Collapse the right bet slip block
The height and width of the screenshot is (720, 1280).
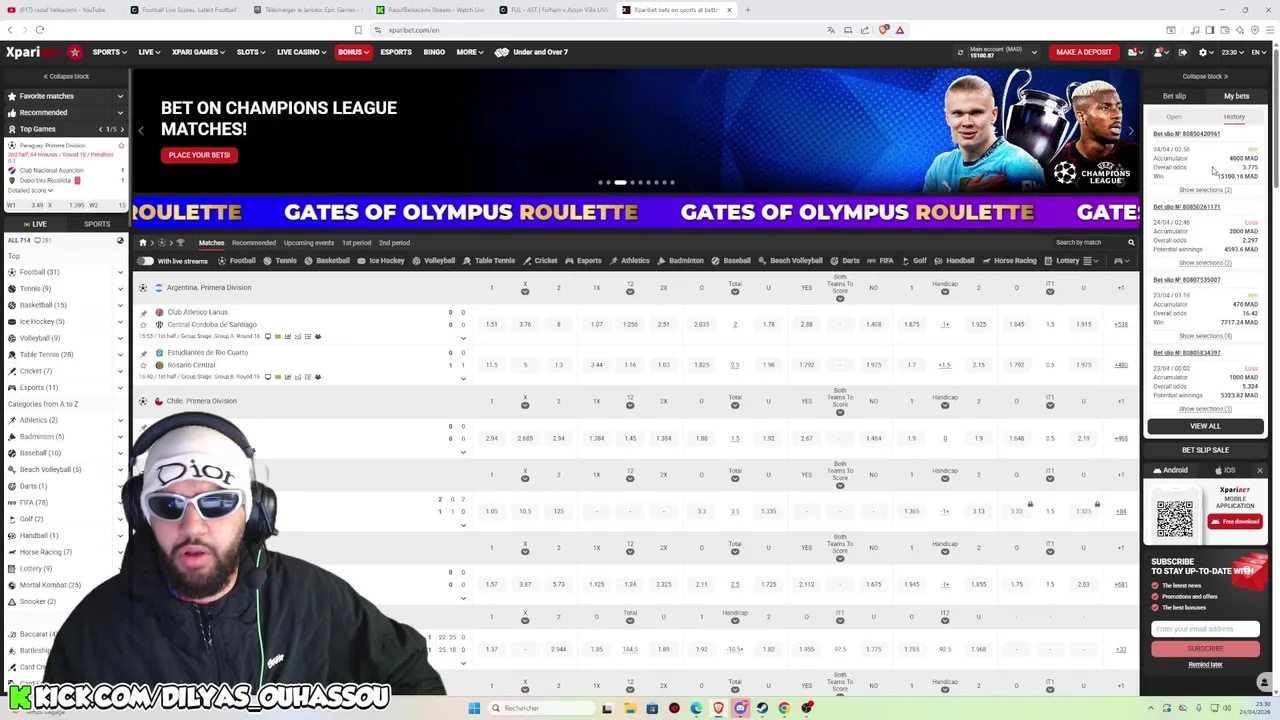pos(1205,76)
